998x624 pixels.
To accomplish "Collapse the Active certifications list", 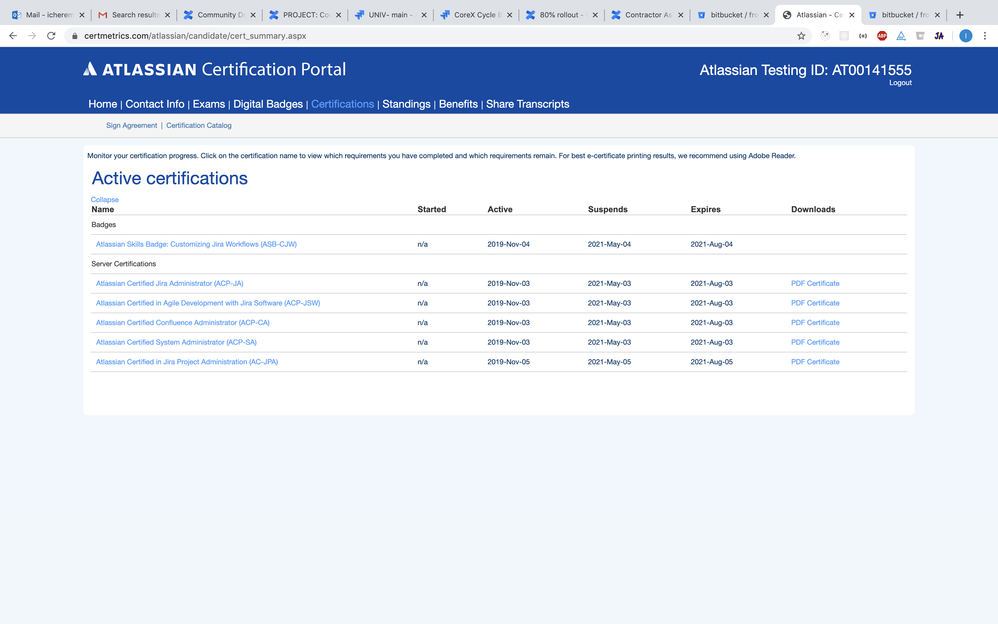I will [x=104, y=199].
